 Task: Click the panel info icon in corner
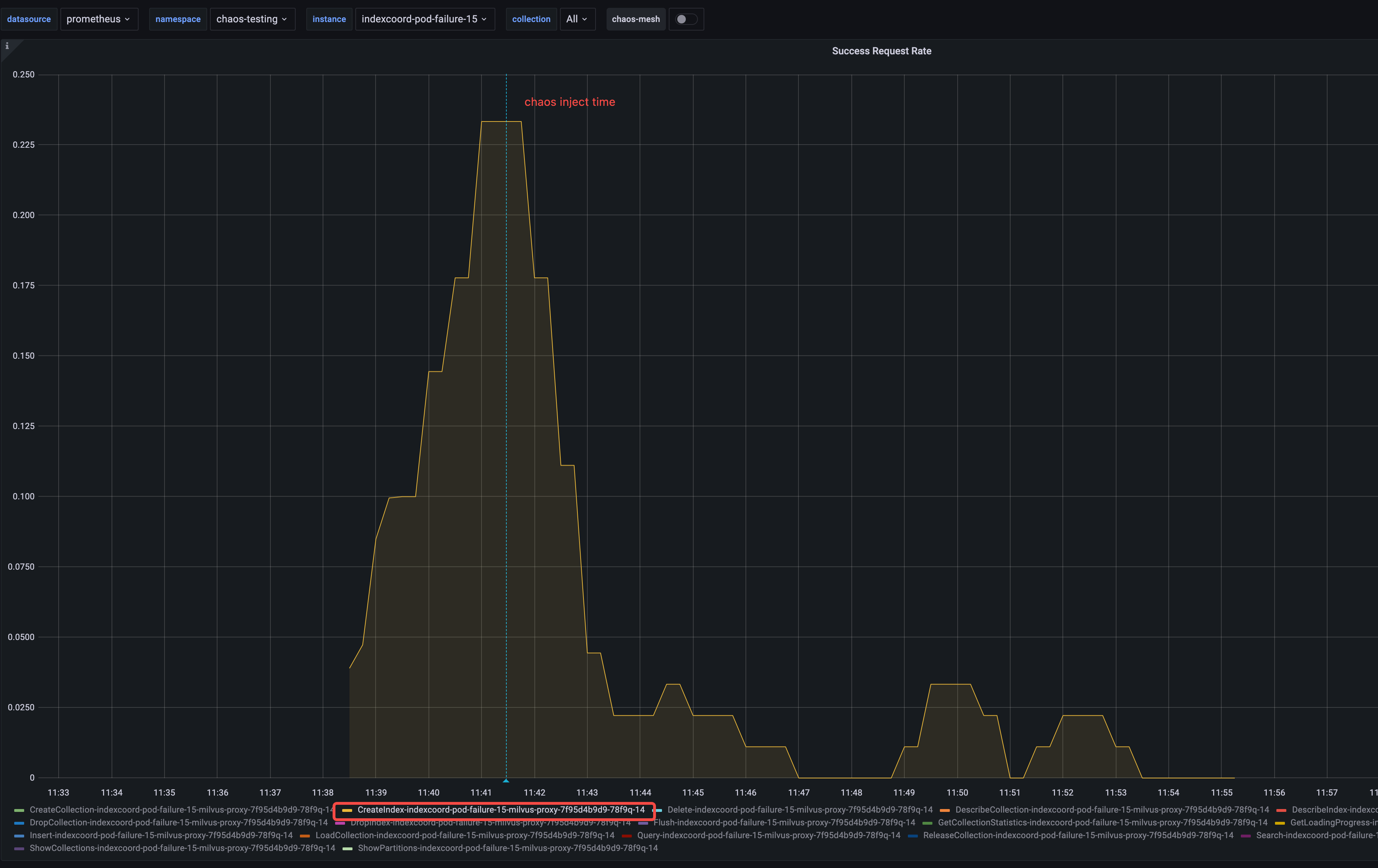tap(7, 46)
